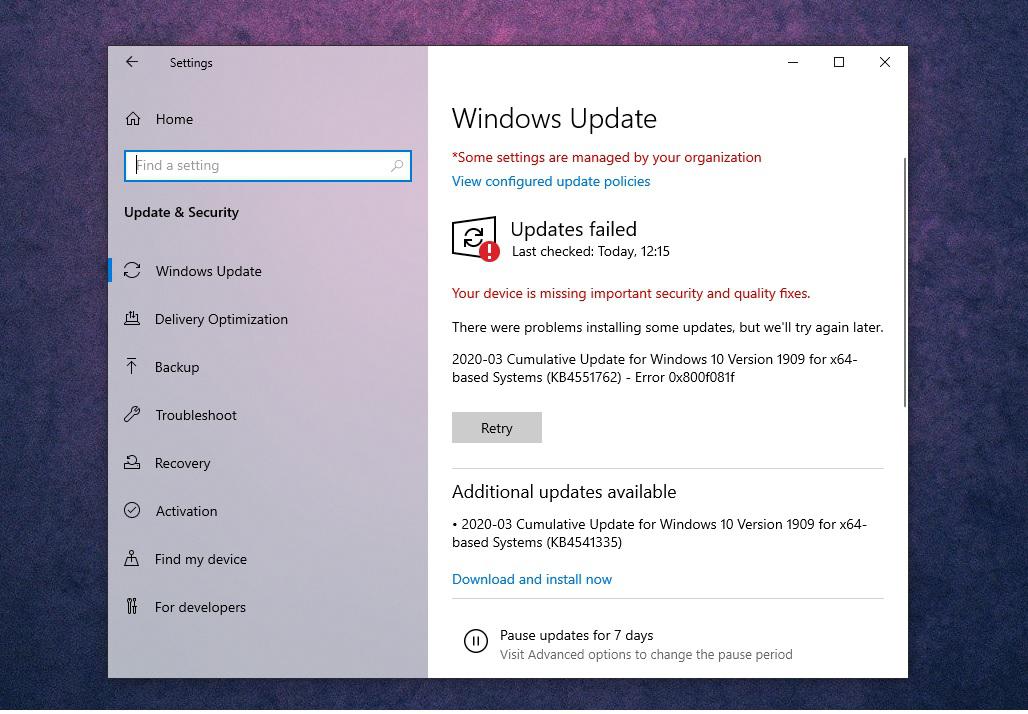Image resolution: width=1028 pixels, height=714 pixels.
Task: Click the Recovery sidebar icon
Action: pos(132,463)
